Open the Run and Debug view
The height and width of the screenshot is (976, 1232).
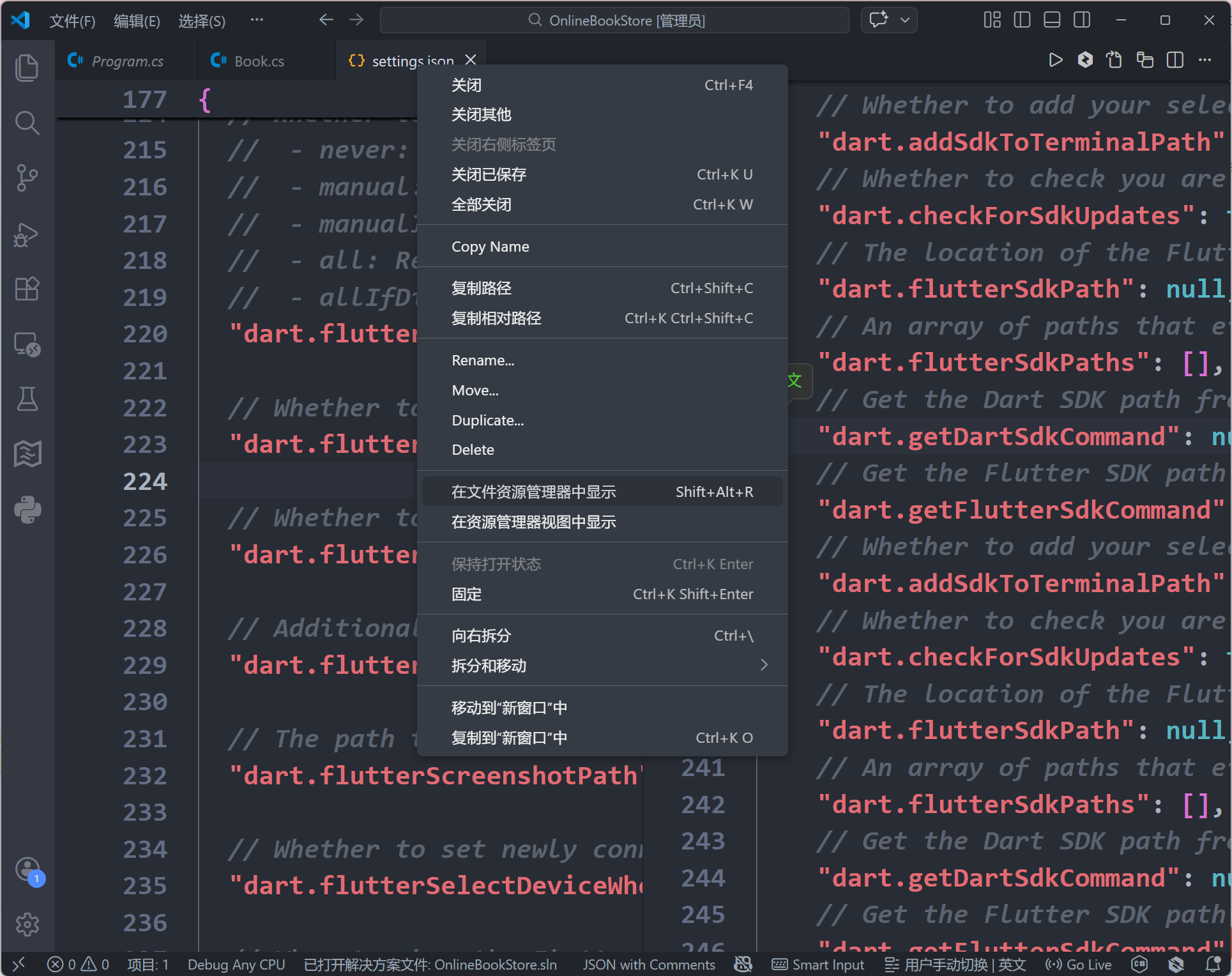pyautogui.click(x=27, y=234)
